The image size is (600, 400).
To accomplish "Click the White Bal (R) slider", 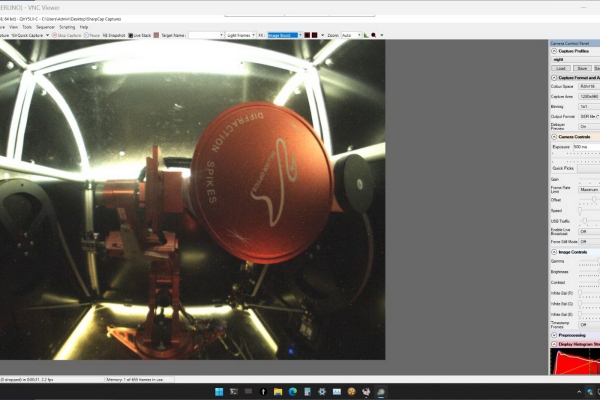I will pyautogui.click(x=589, y=293).
